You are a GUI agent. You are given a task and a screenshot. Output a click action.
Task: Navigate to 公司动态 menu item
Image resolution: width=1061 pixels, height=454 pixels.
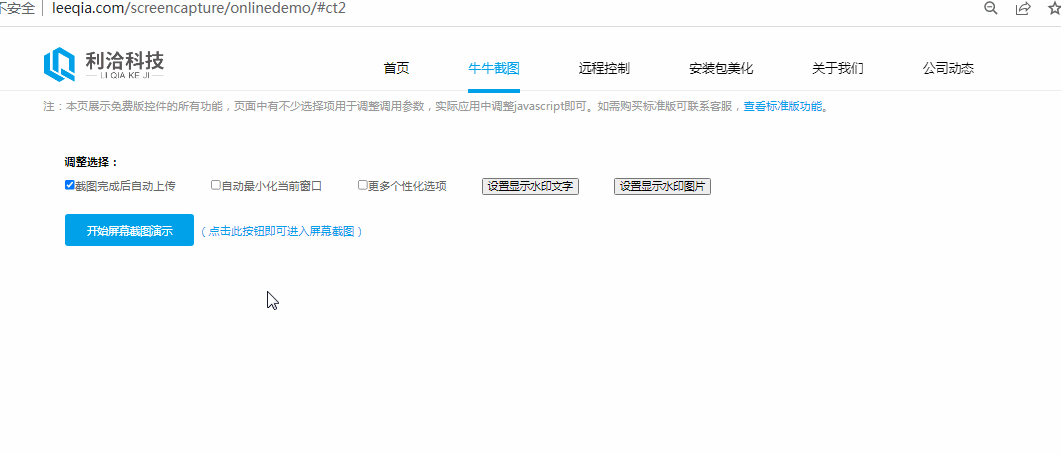948,69
